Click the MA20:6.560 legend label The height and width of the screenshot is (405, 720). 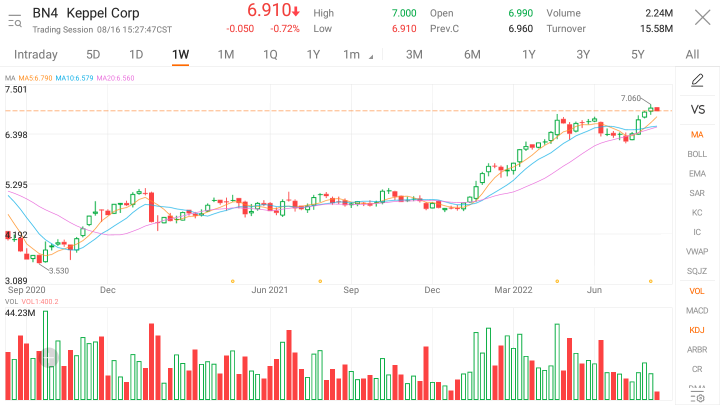[115, 78]
